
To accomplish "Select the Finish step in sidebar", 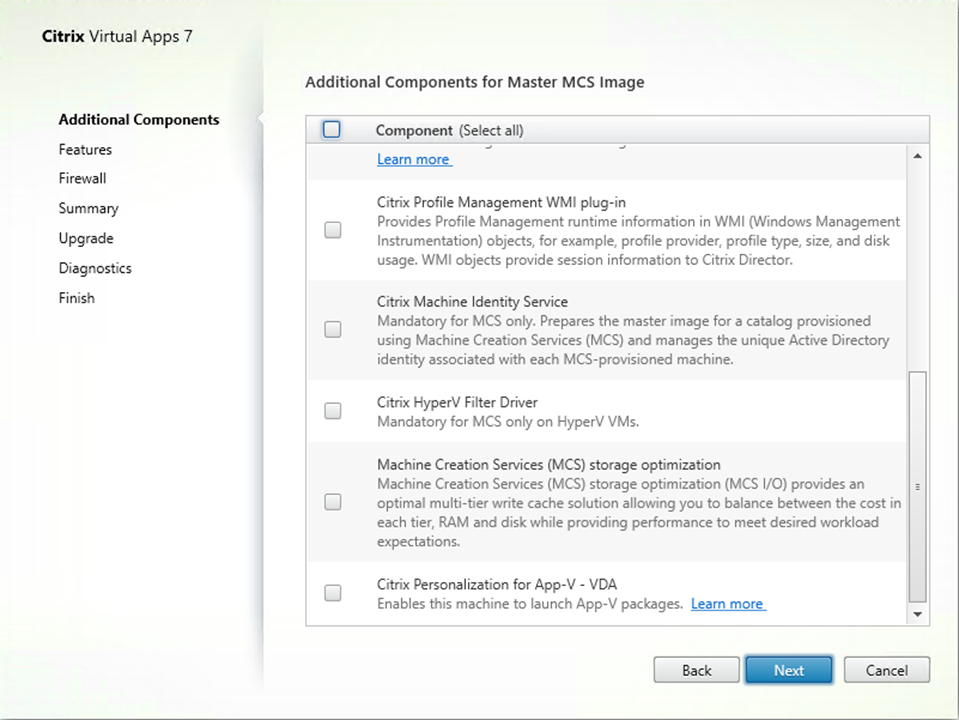I will pos(77,298).
